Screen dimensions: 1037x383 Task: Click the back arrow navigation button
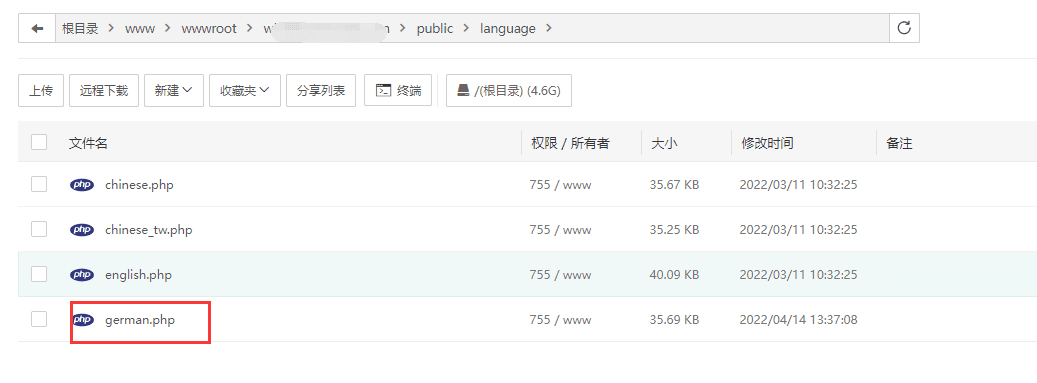pyautogui.click(x=37, y=28)
